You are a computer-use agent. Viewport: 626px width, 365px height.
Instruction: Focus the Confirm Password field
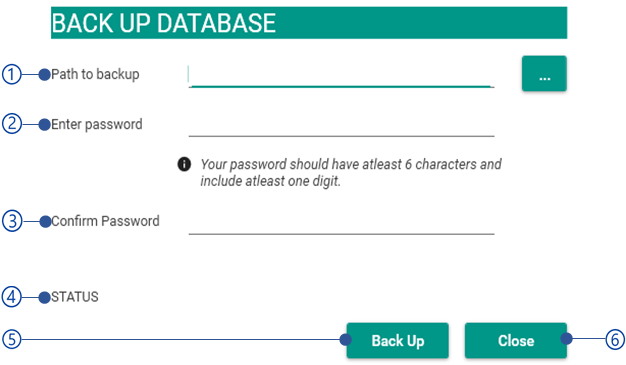click(x=341, y=223)
